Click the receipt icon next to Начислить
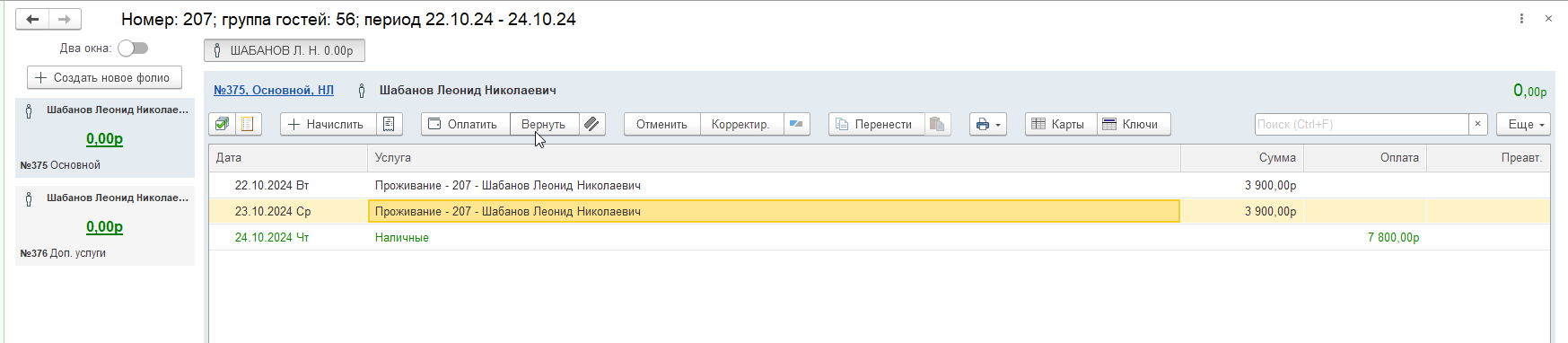 [389, 124]
